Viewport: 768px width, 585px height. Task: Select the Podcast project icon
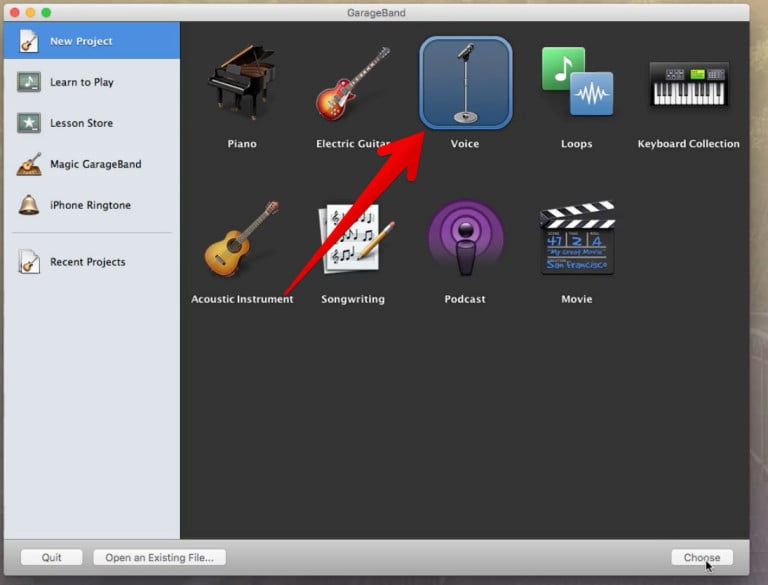(x=465, y=238)
